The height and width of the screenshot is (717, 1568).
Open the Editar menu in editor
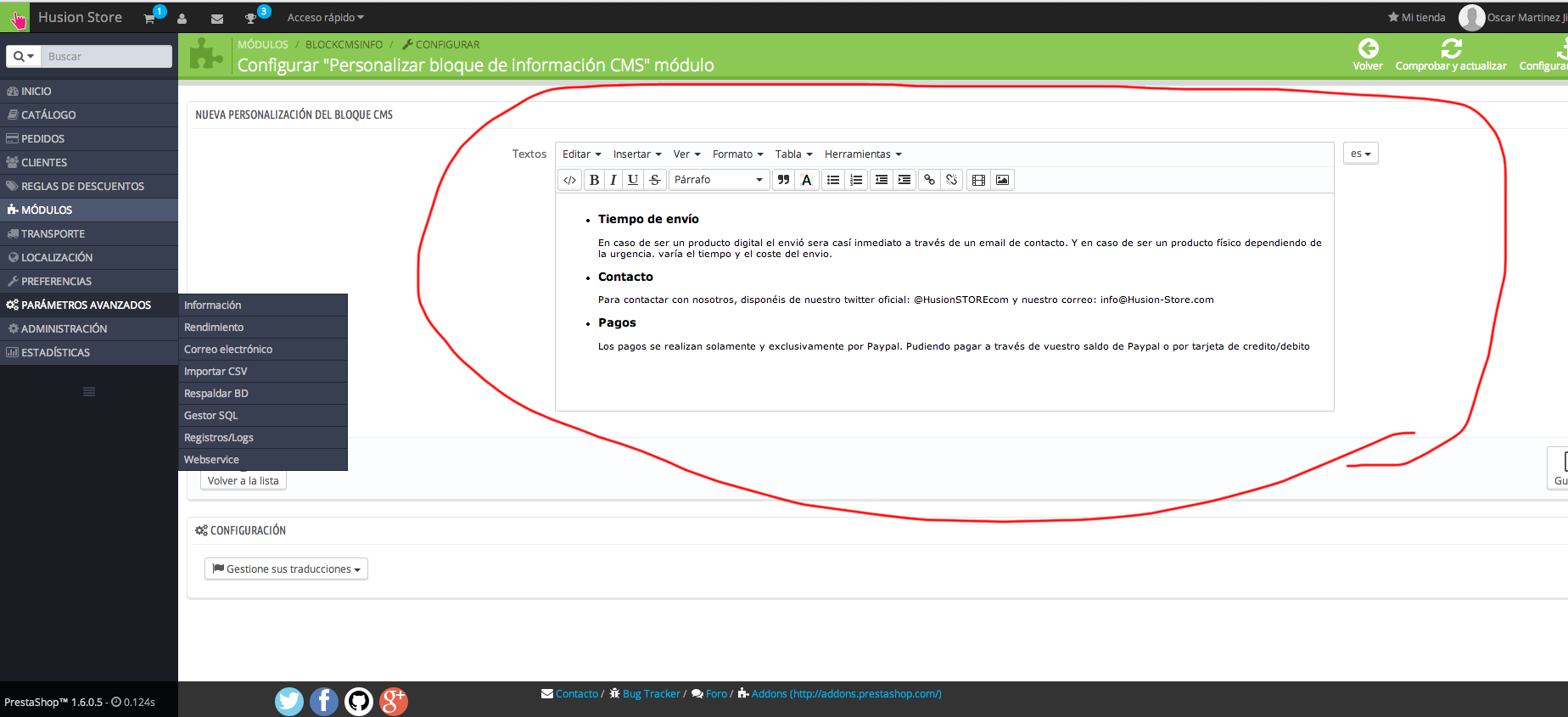[581, 154]
